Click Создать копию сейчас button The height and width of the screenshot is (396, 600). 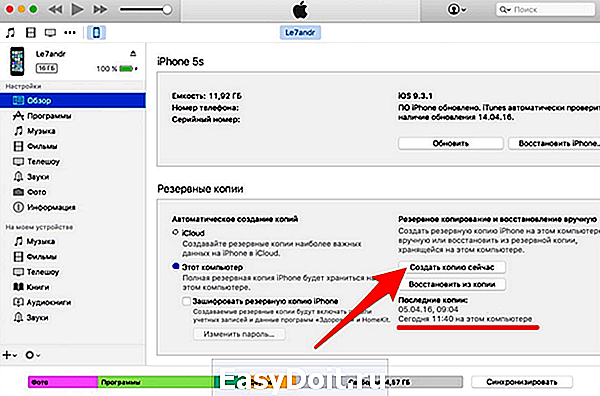point(452,267)
